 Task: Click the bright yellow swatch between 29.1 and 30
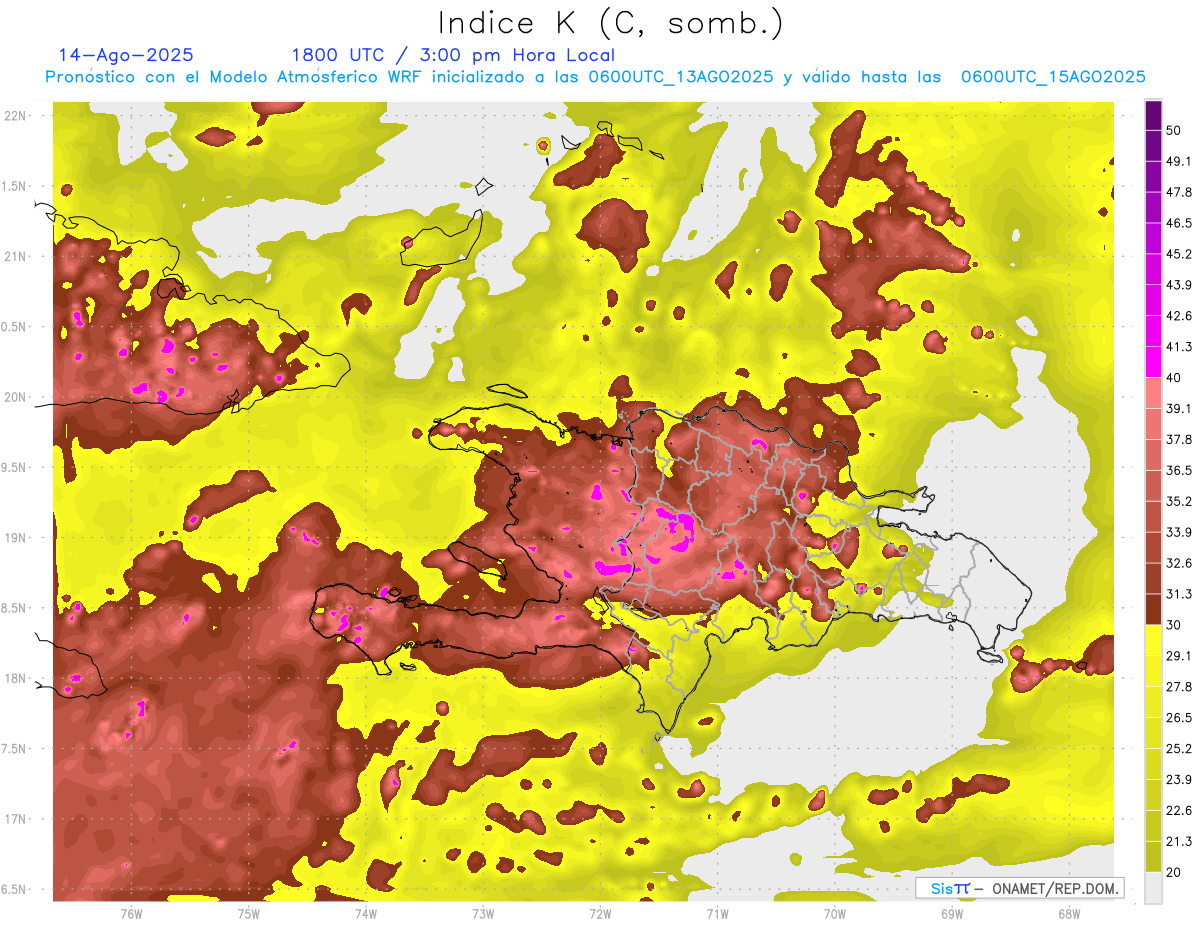pos(1153,641)
